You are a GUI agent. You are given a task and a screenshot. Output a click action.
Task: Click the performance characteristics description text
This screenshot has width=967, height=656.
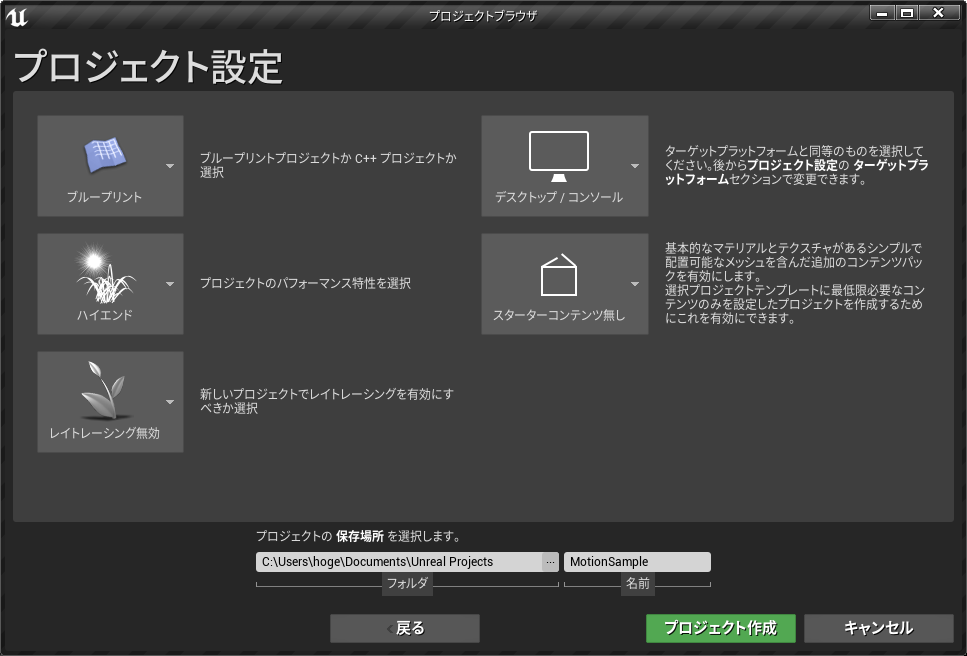coord(305,284)
